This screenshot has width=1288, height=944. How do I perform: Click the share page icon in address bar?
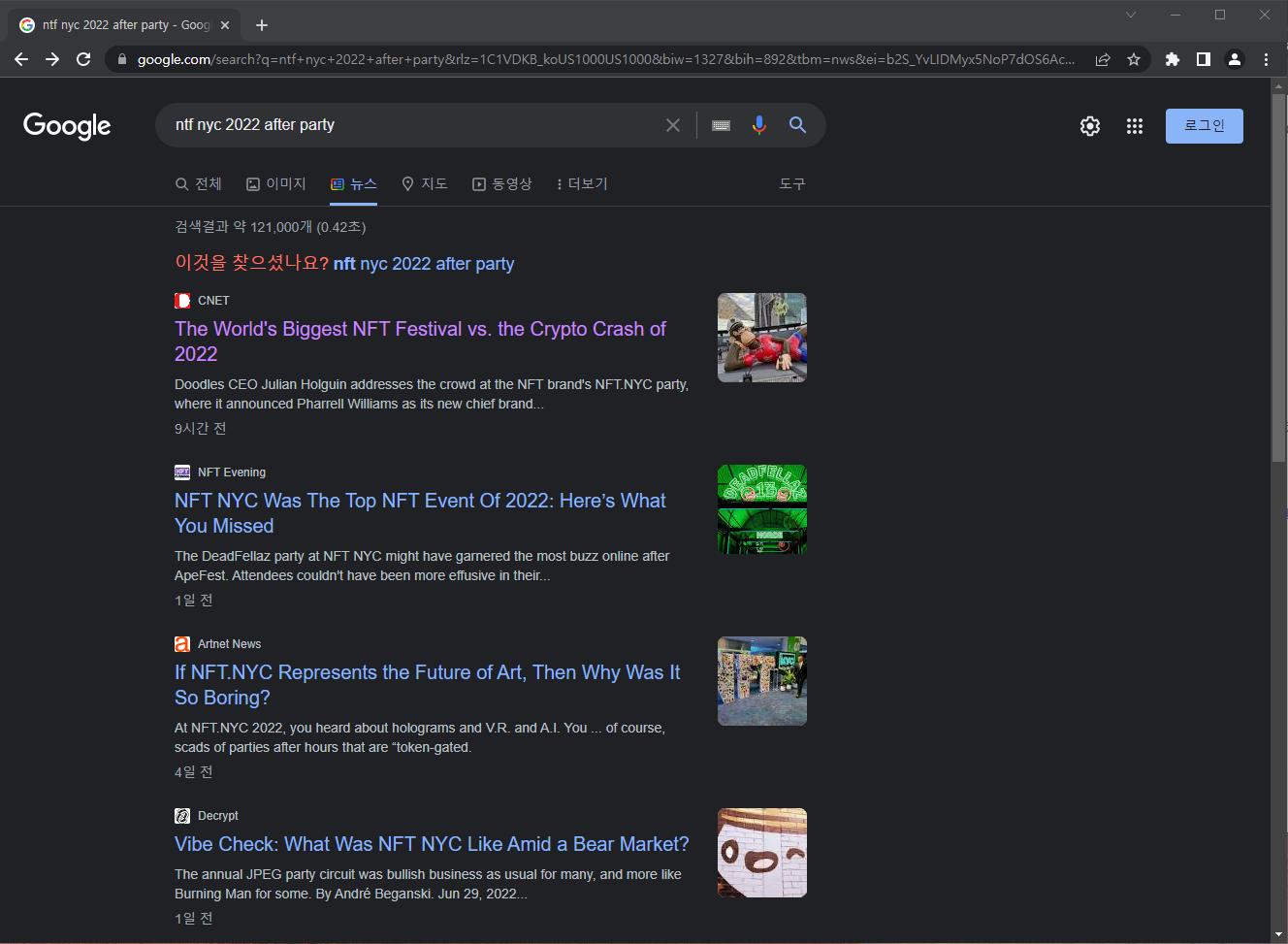click(1103, 59)
